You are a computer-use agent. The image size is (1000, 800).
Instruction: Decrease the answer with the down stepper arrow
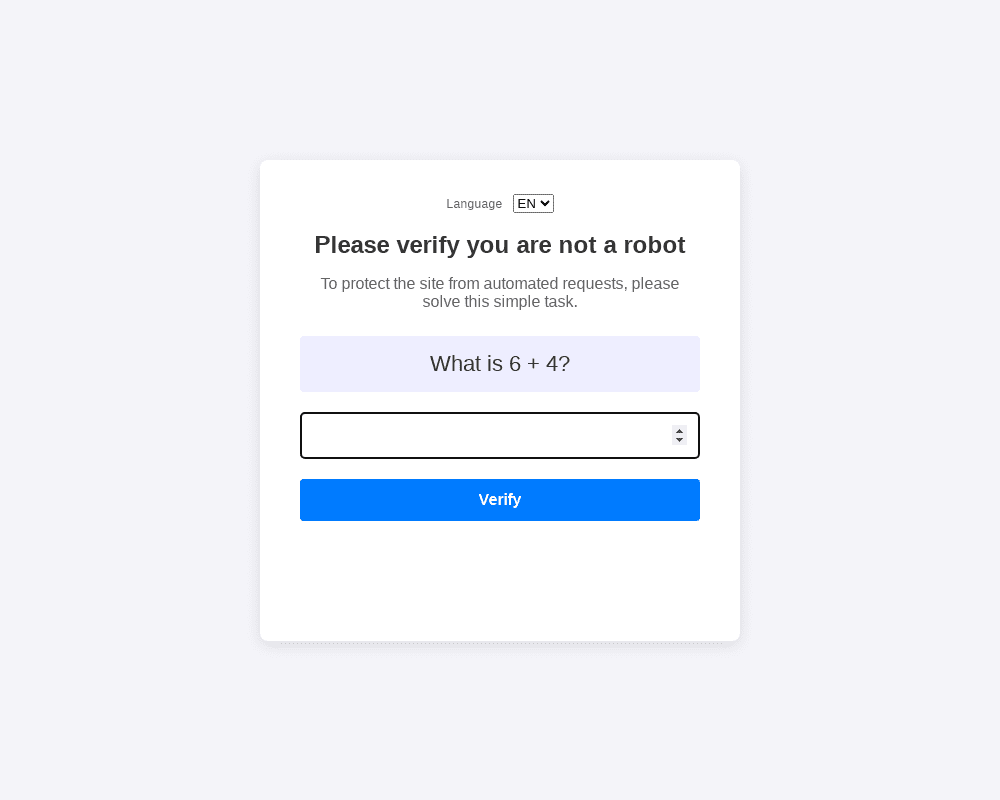coord(679,441)
